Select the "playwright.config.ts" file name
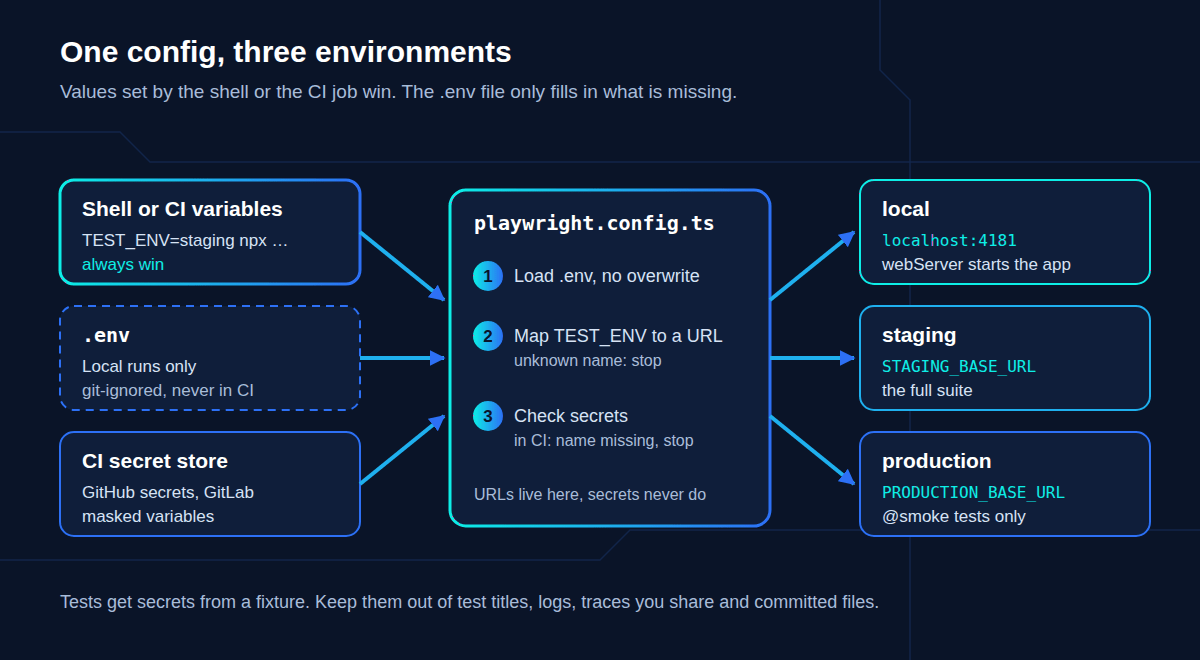The image size is (1200, 660). point(594,223)
